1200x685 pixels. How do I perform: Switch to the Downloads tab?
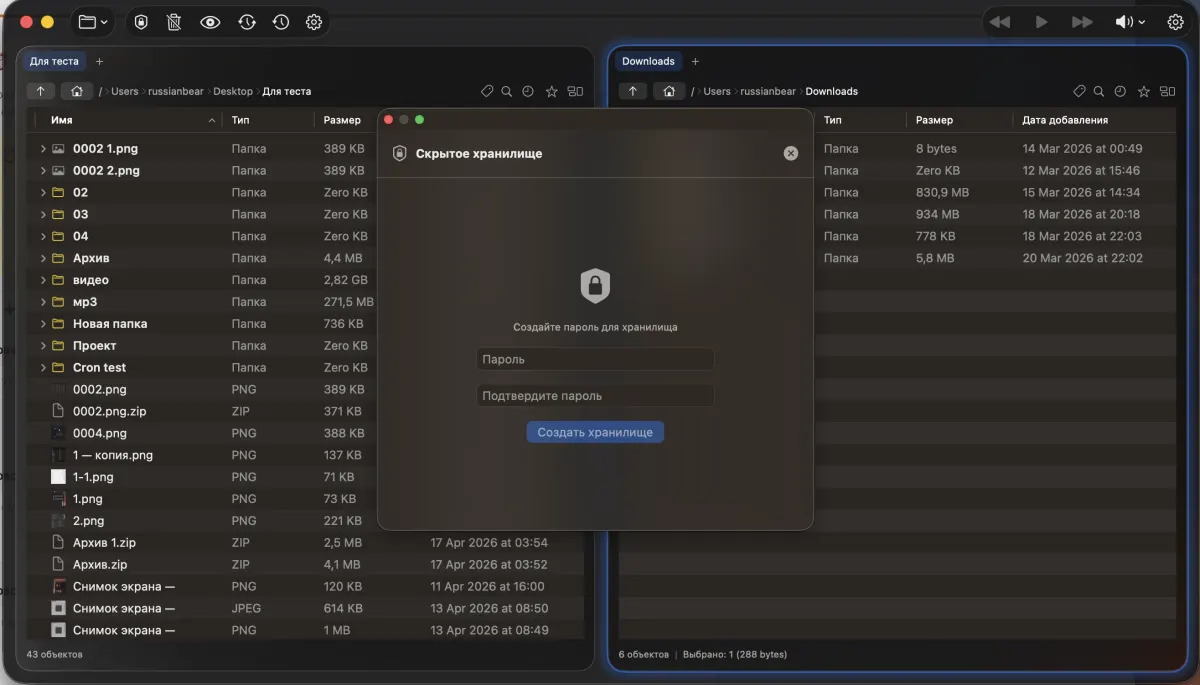pyautogui.click(x=648, y=61)
